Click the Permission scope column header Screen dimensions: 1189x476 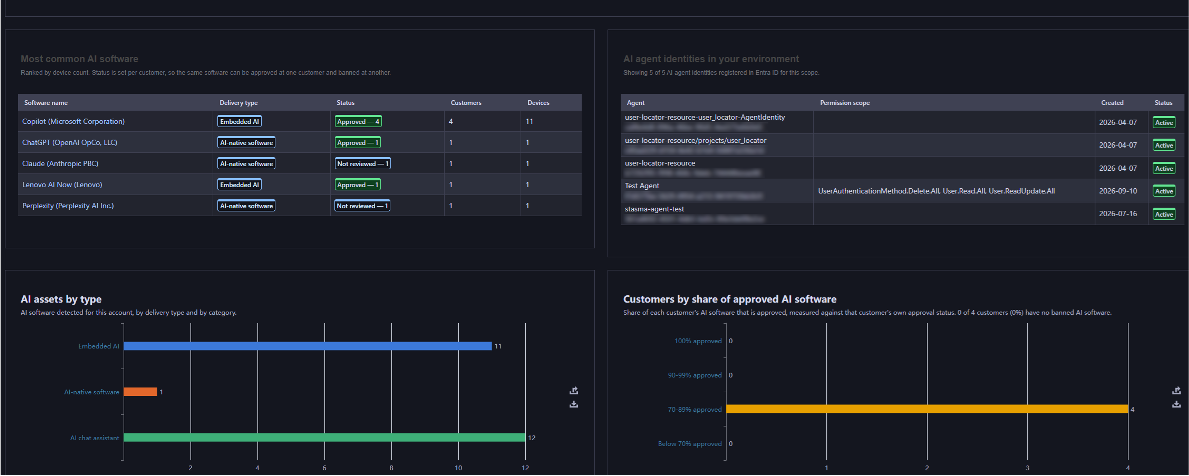845,102
